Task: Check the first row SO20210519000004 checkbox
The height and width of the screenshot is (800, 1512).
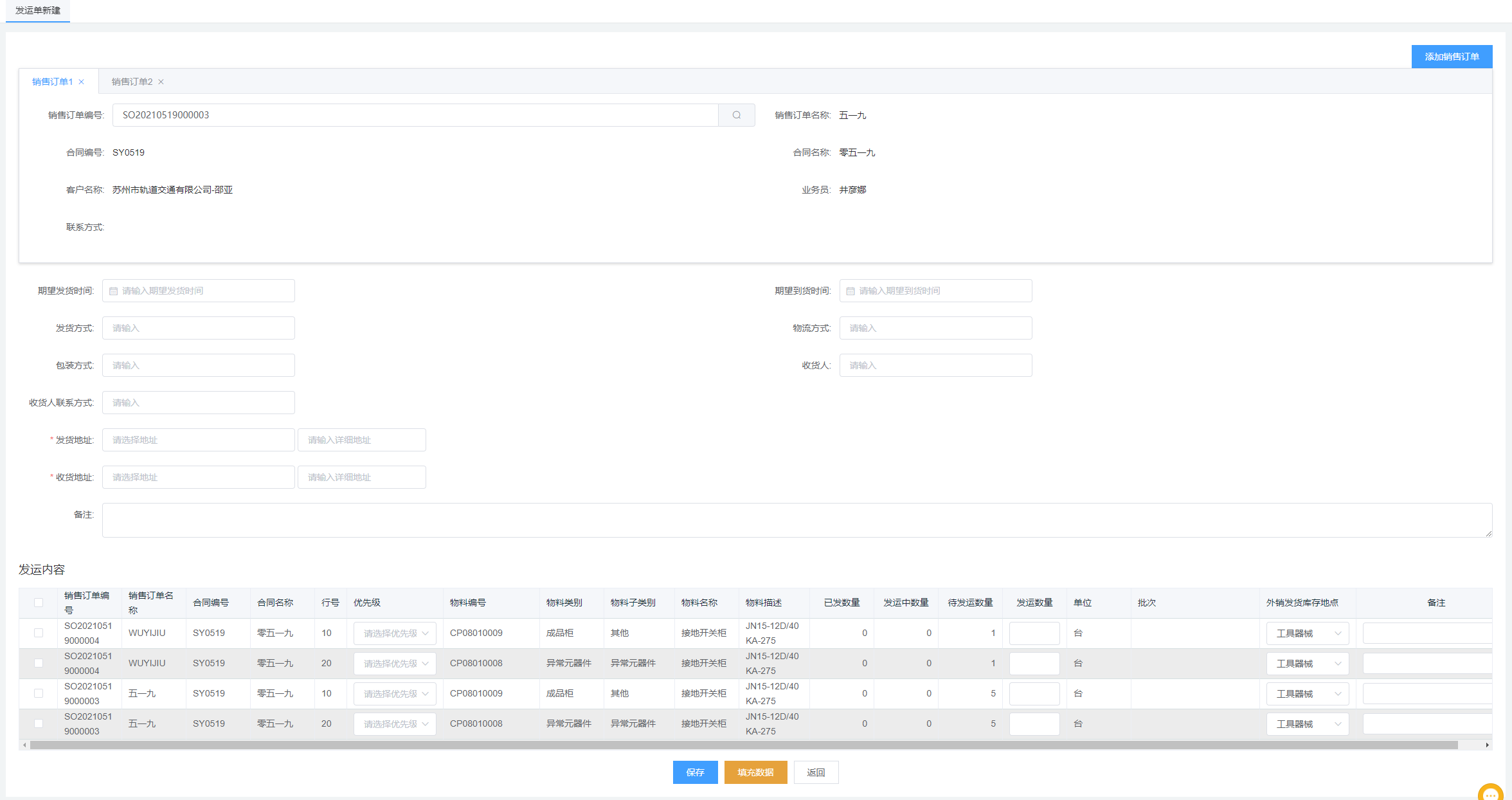Action: pyautogui.click(x=39, y=633)
